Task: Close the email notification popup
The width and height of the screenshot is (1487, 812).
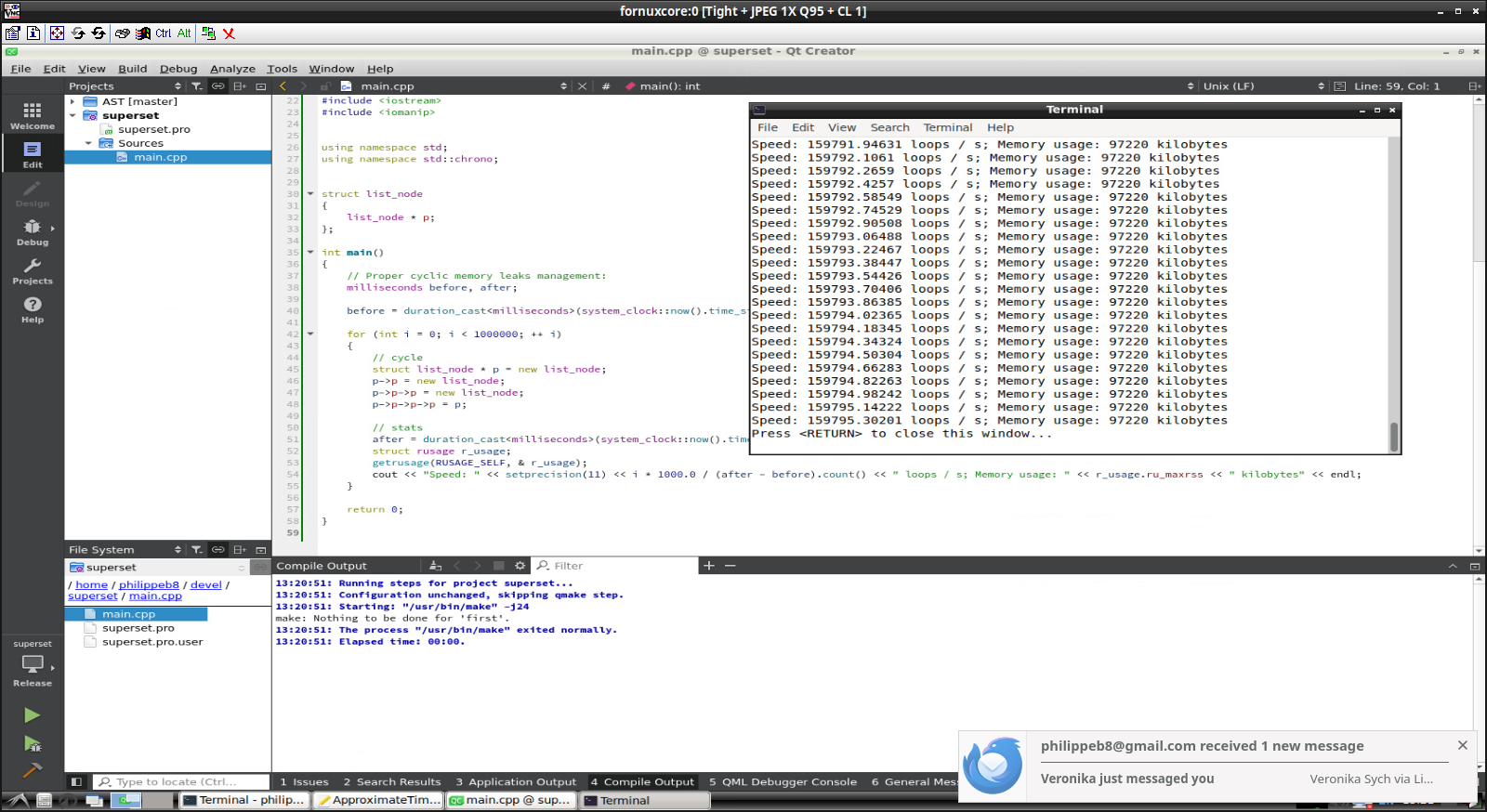Action: click(x=1462, y=745)
